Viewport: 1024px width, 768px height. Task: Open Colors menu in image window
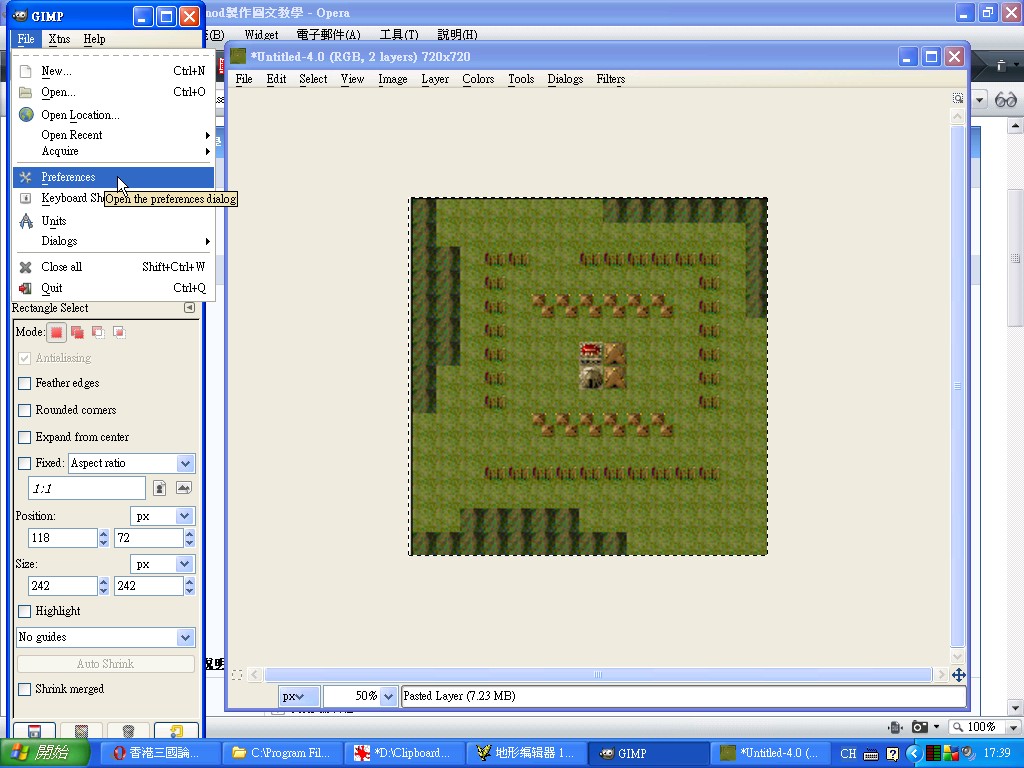coord(478,79)
